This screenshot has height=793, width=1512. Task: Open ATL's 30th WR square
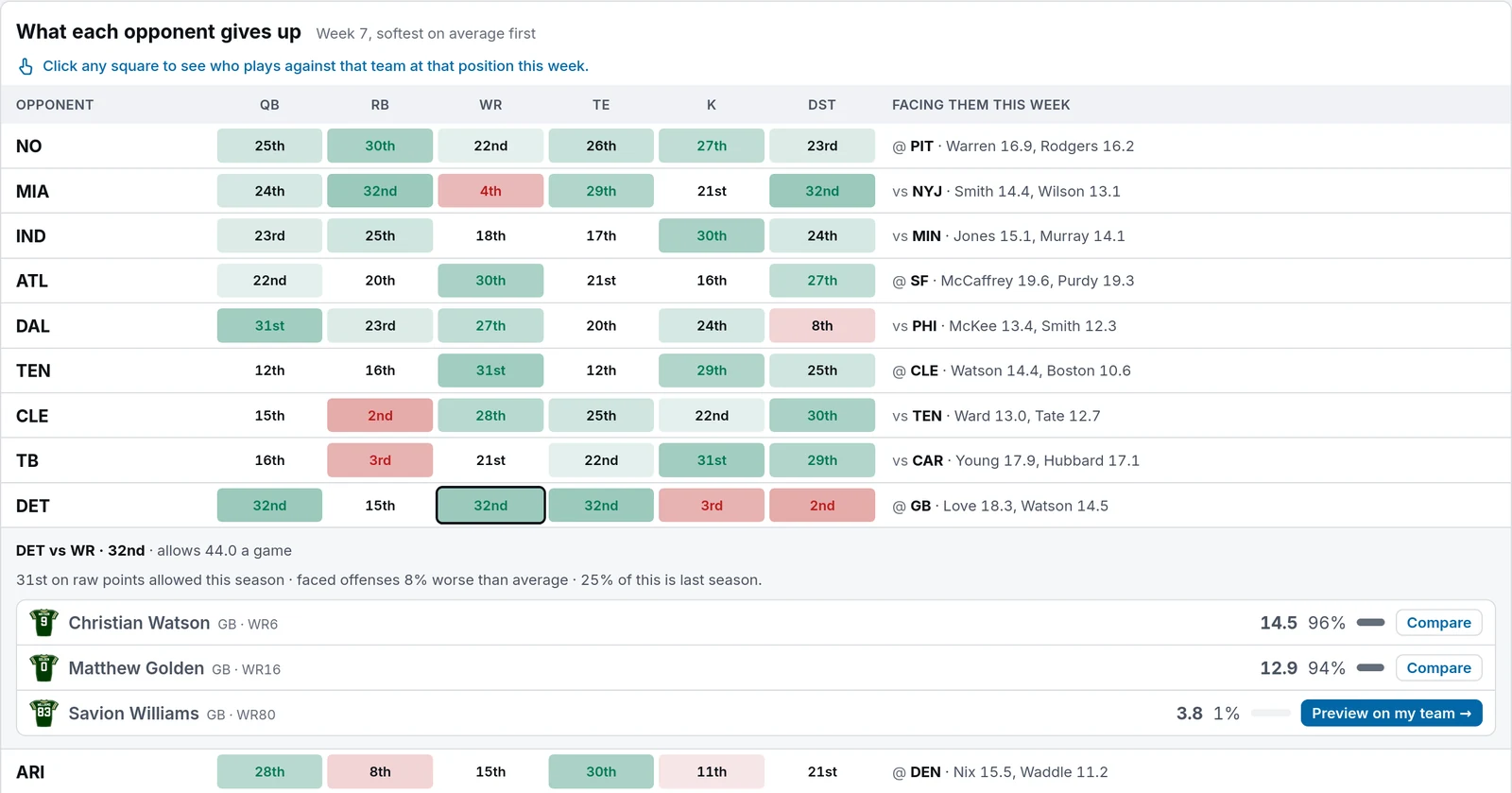490,281
